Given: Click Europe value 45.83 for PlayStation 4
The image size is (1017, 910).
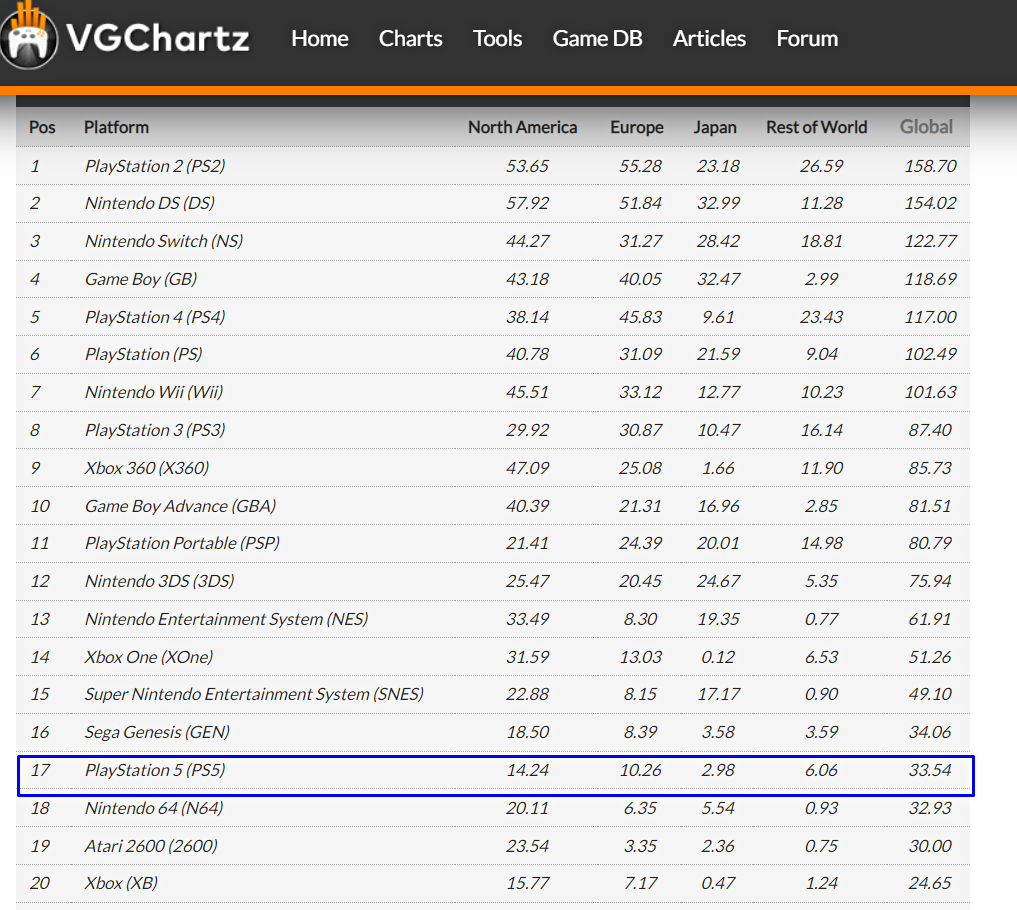Looking at the screenshot, I should (640, 317).
